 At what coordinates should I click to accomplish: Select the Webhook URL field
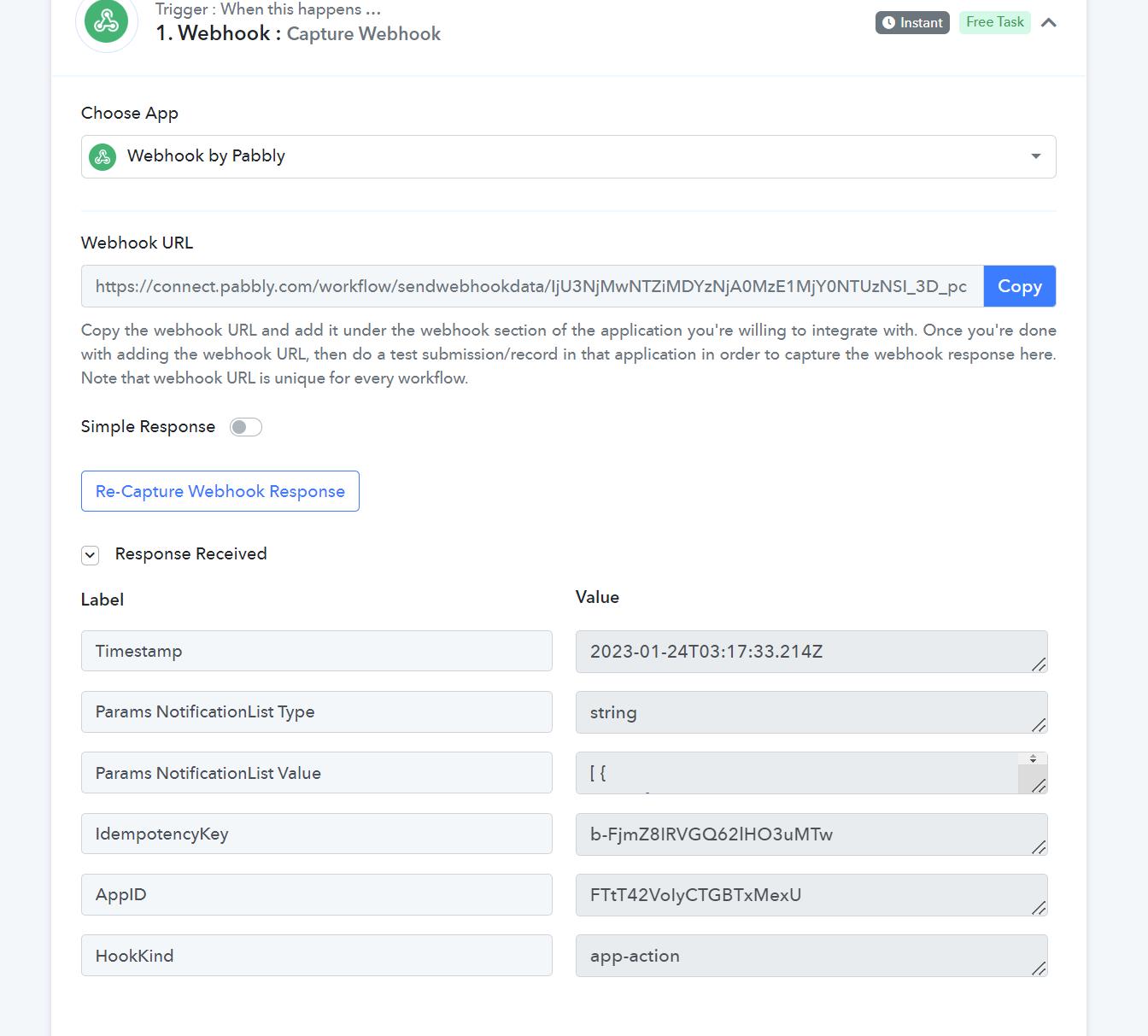click(x=532, y=286)
